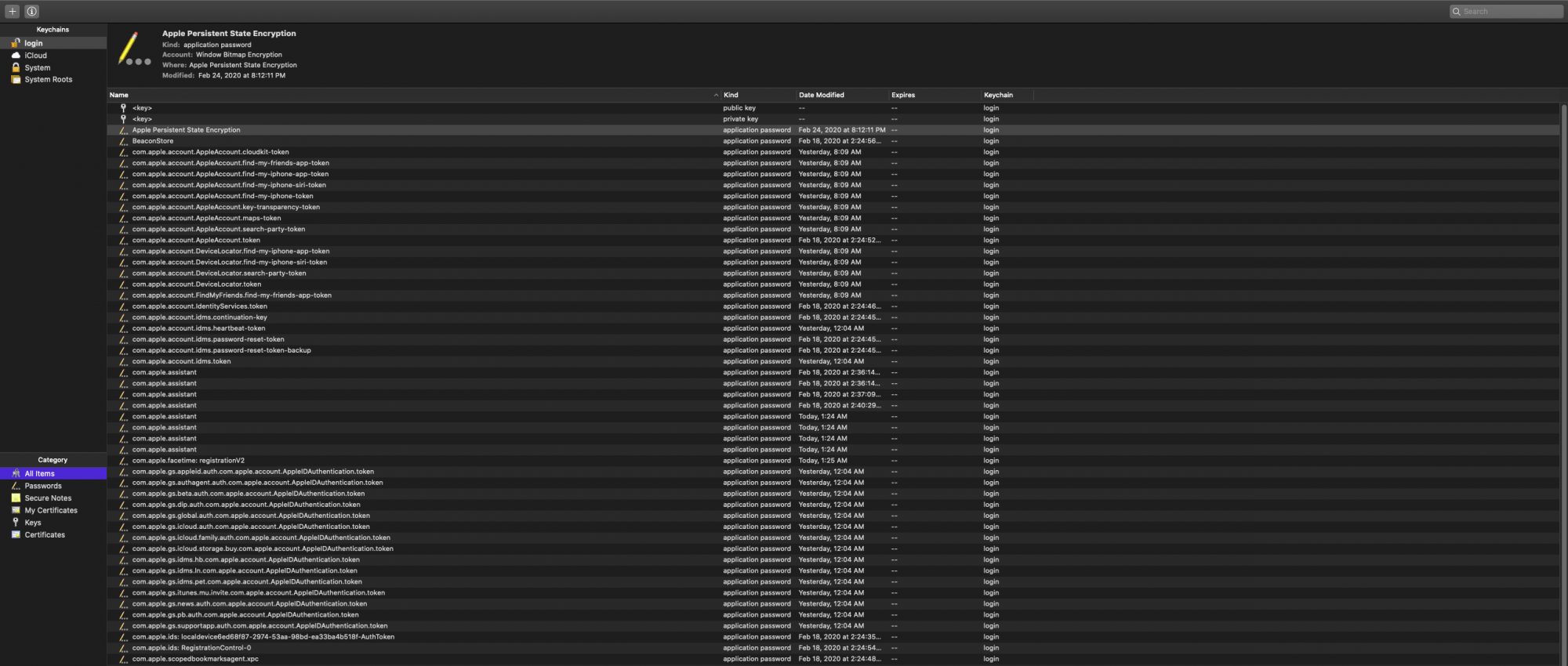Select the System keychain lock icon
The width and height of the screenshot is (1568, 666).
[x=16, y=67]
